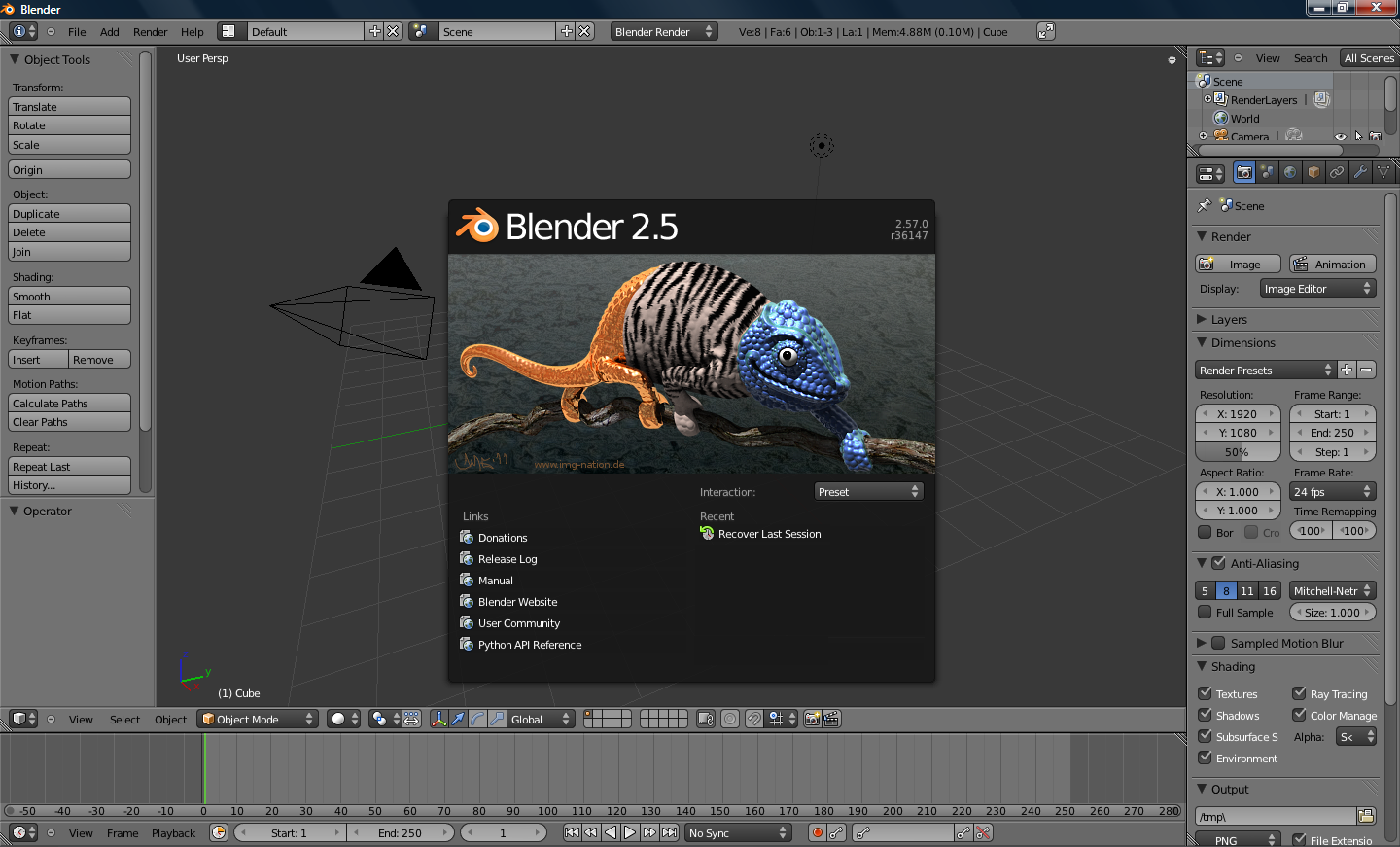Screen dimensions: 1400x847
Task: Click the pin icon beside Scene breadcrumb
Action: coord(1205,206)
